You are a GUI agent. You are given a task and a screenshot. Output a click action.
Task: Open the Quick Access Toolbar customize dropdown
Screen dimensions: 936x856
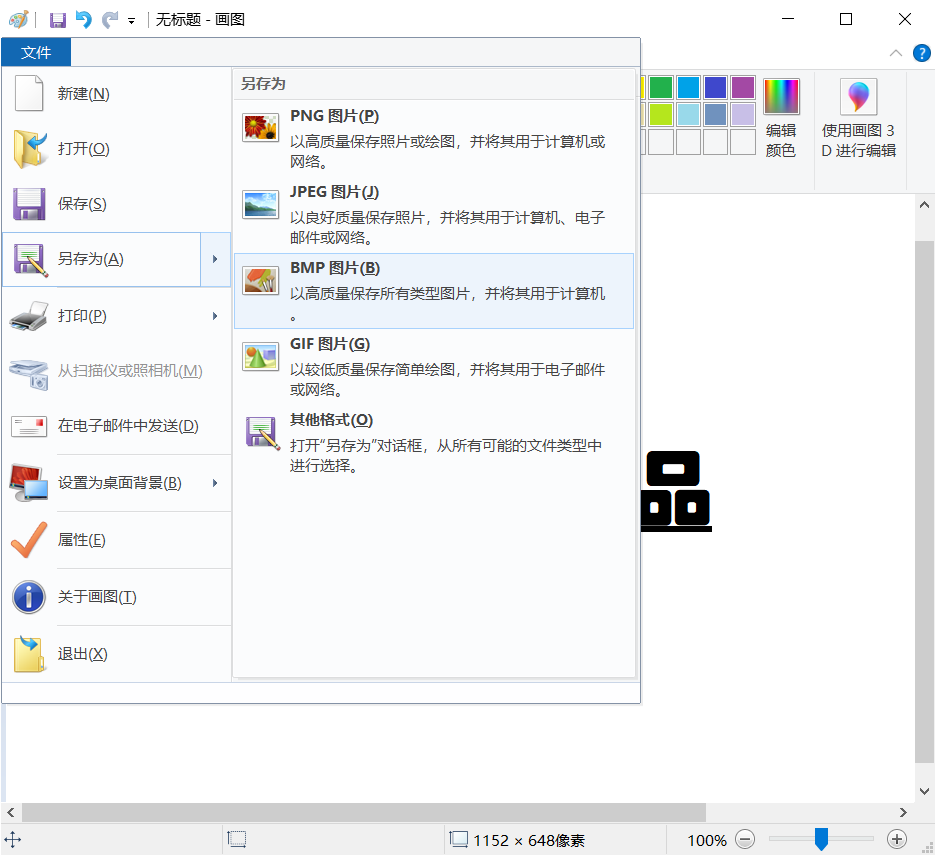click(130, 19)
